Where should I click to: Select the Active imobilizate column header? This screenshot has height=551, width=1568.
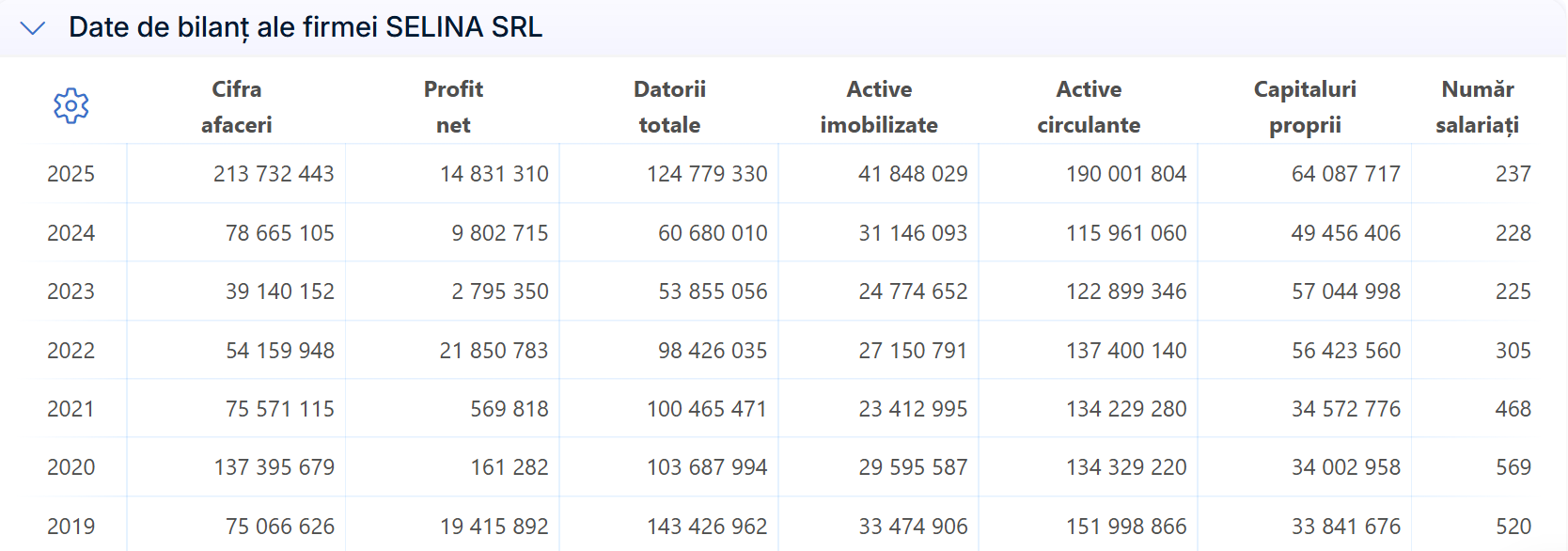(879, 107)
